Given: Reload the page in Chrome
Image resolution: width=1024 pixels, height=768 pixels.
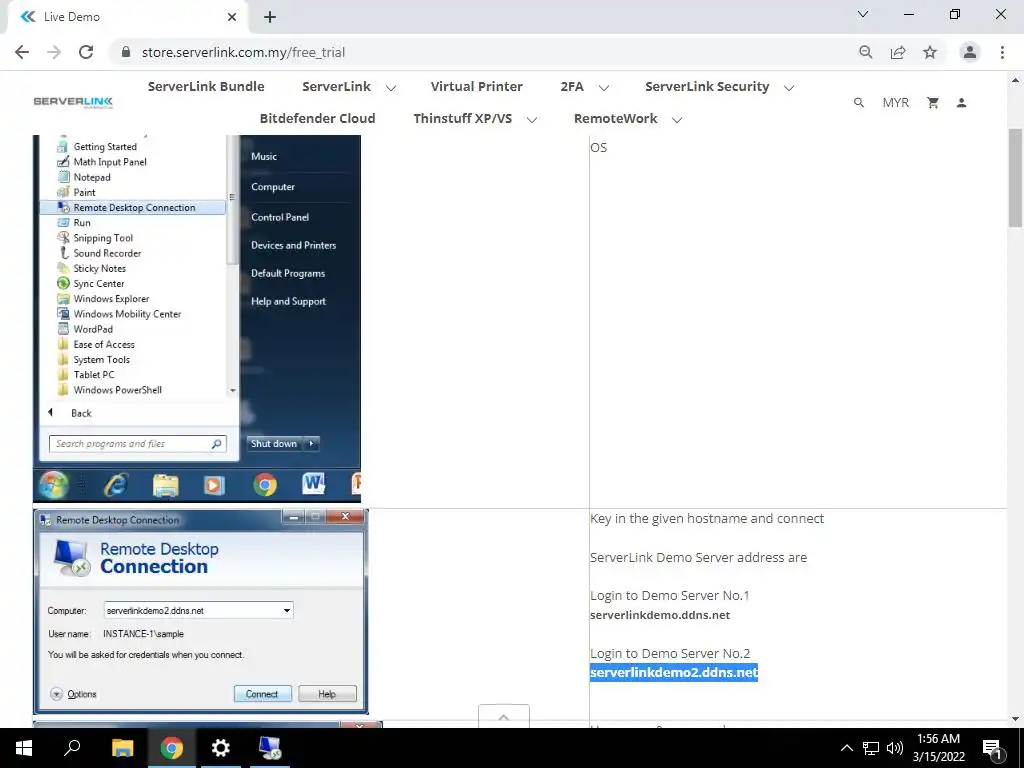Looking at the screenshot, I should tap(86, 52).
